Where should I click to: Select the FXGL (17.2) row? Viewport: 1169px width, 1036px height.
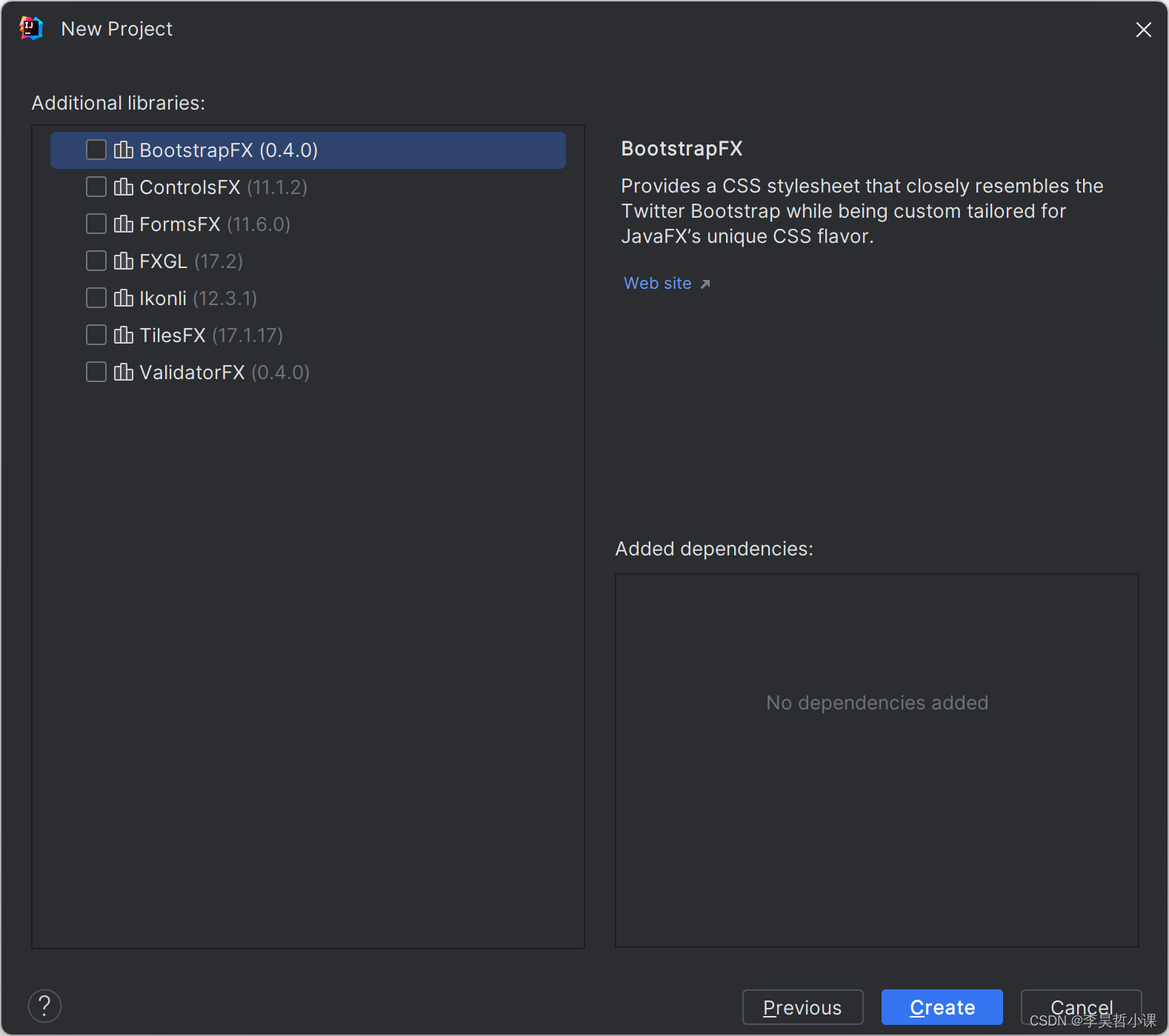click(308, 261)
